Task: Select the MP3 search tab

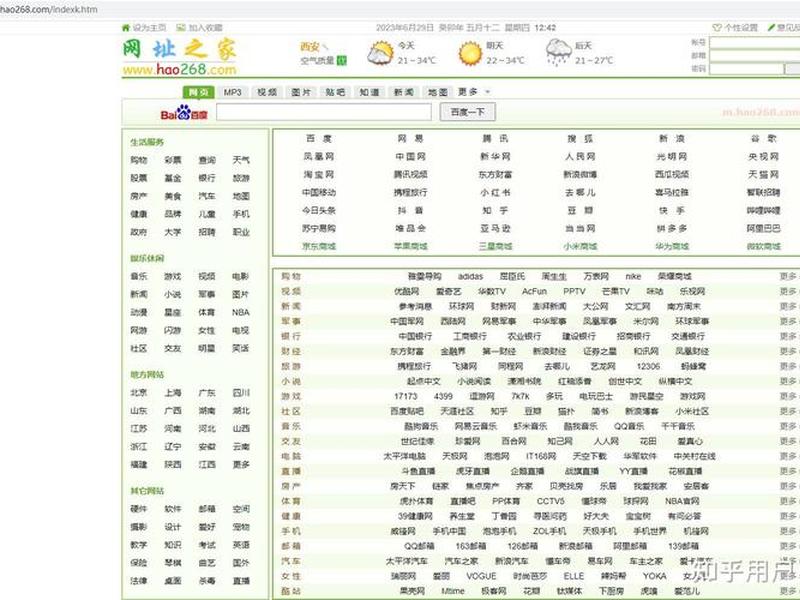Action: coord(233,92)
